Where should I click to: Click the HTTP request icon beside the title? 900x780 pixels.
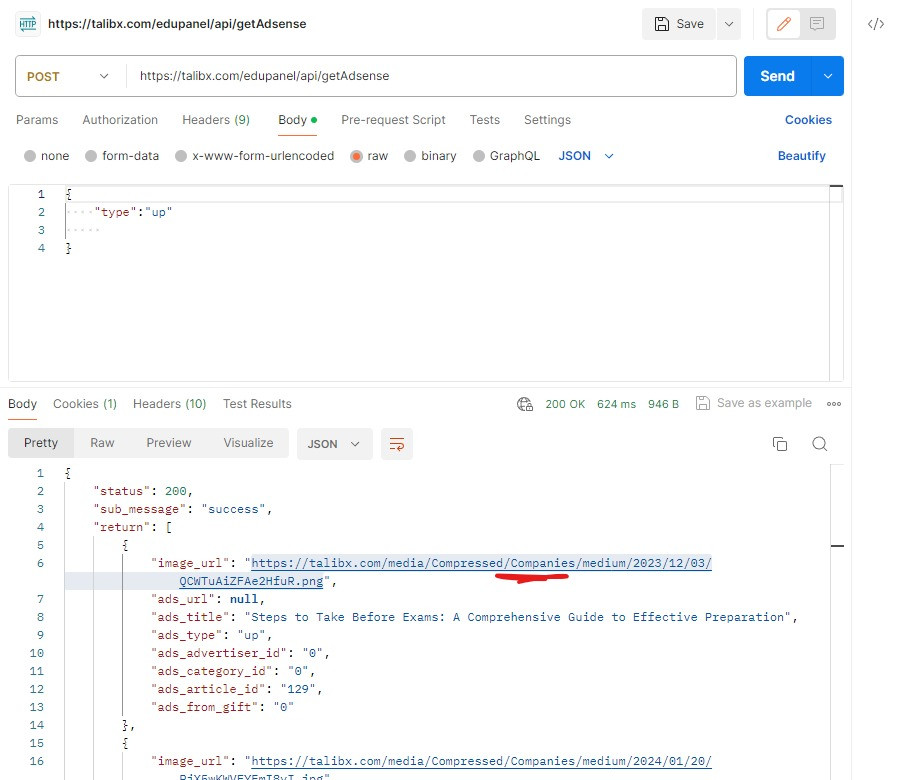[x=28, y=24]
